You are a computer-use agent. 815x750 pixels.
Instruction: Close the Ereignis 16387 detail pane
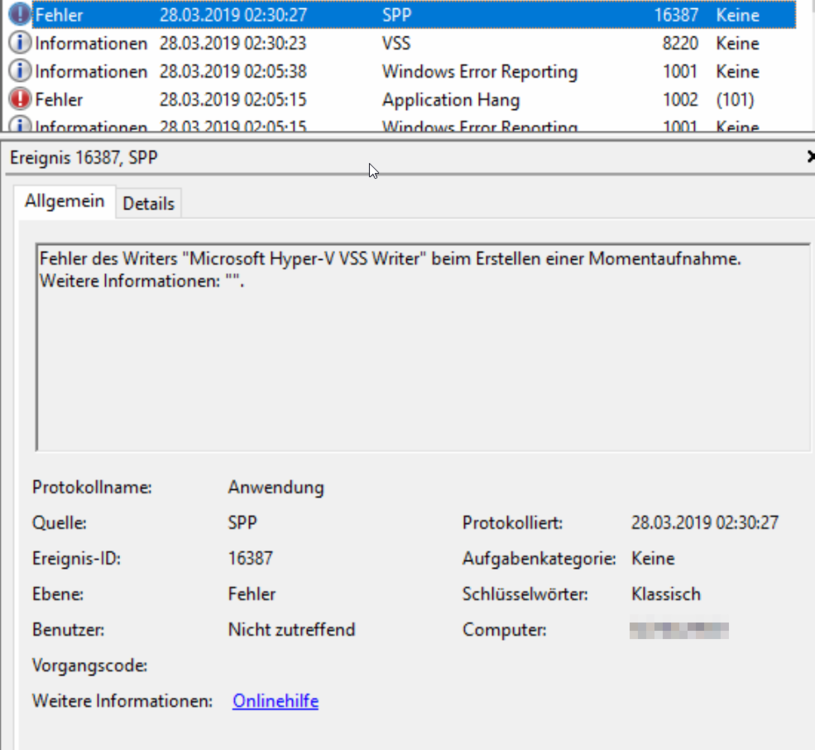click(809, 157)
